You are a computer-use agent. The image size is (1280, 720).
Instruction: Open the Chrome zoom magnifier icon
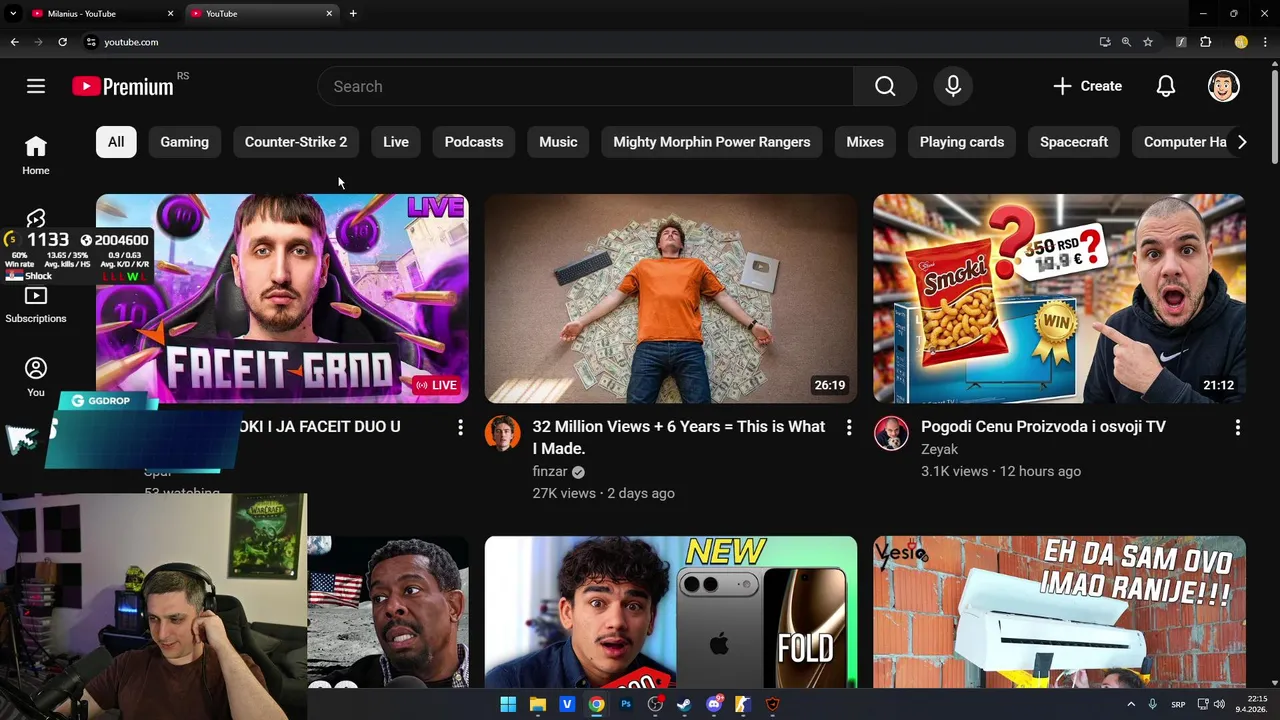pyautogui.click(x=1126, y=42)
